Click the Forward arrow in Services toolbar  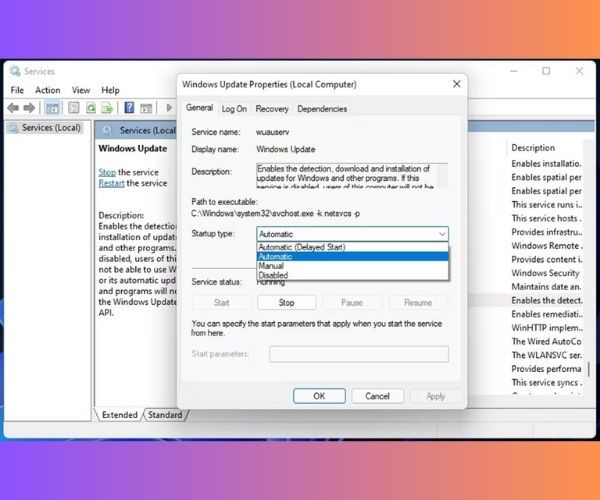coord(29,108)
